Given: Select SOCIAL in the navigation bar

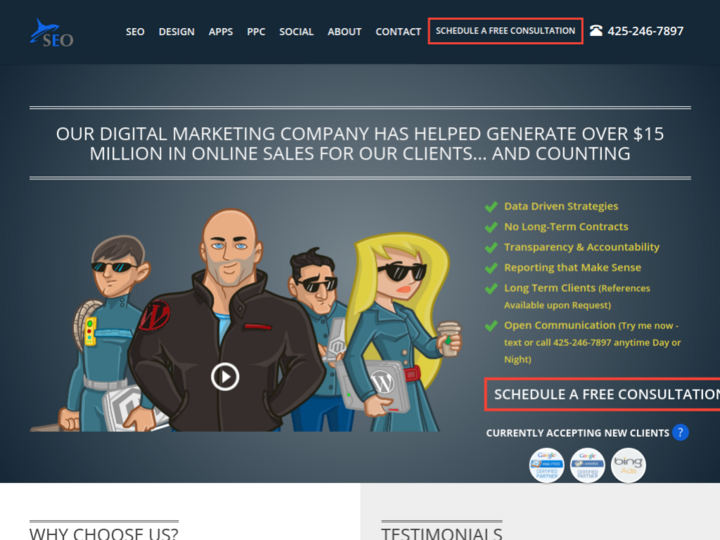Looking at the screenshot, I should [296, 32].
